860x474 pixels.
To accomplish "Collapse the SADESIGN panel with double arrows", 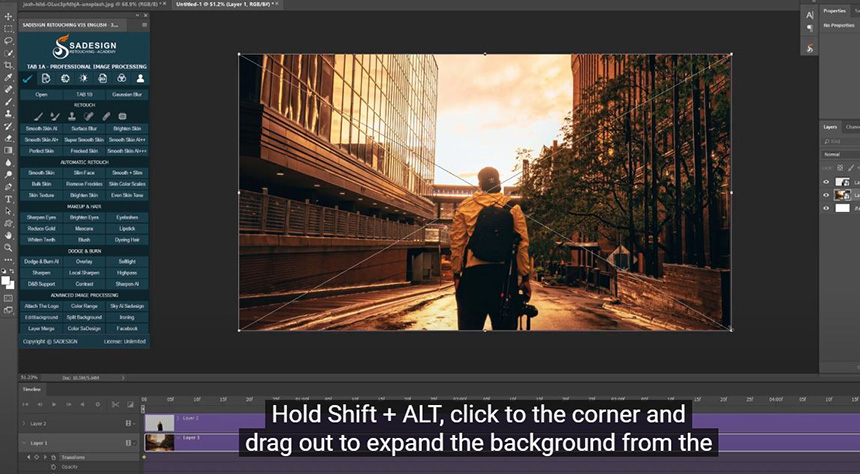I will 138,15.
